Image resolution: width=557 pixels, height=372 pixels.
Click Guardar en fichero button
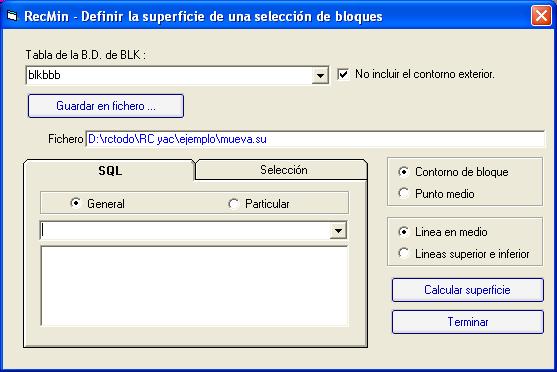coord(106,106)
